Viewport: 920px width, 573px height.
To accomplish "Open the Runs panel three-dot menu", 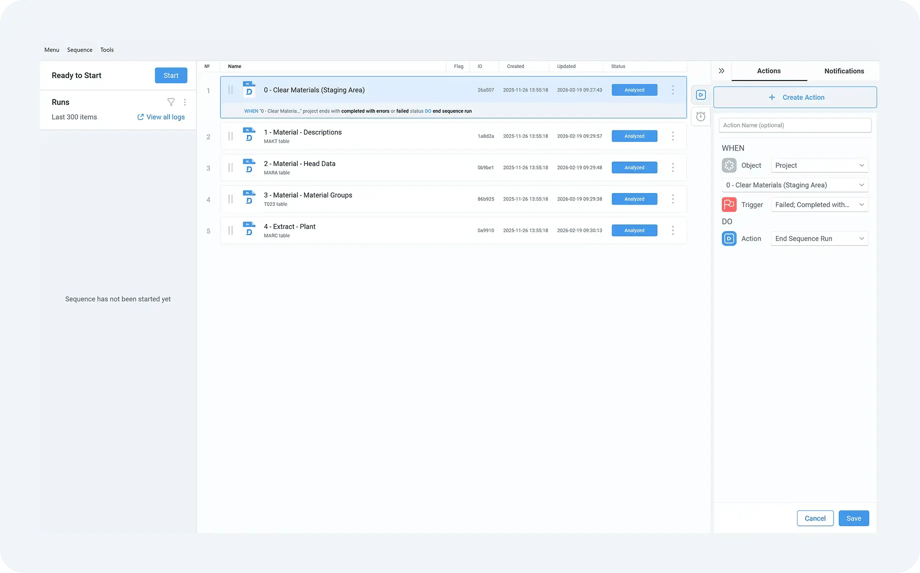I will (185, 102).
